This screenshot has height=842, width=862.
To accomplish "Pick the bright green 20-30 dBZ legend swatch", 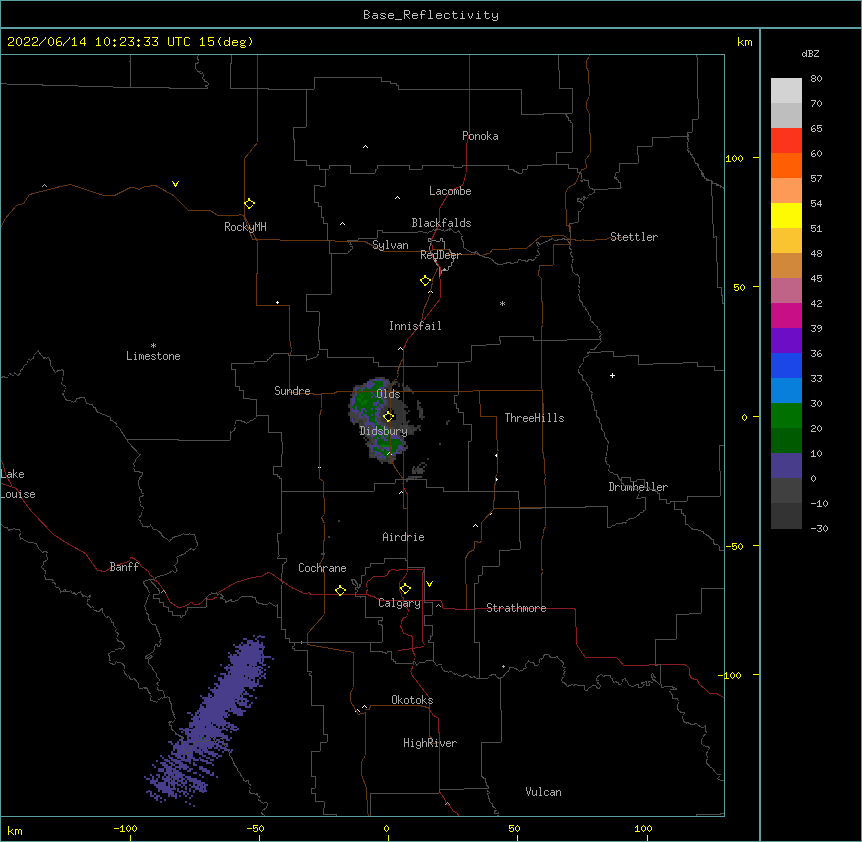I will [786, 416].
